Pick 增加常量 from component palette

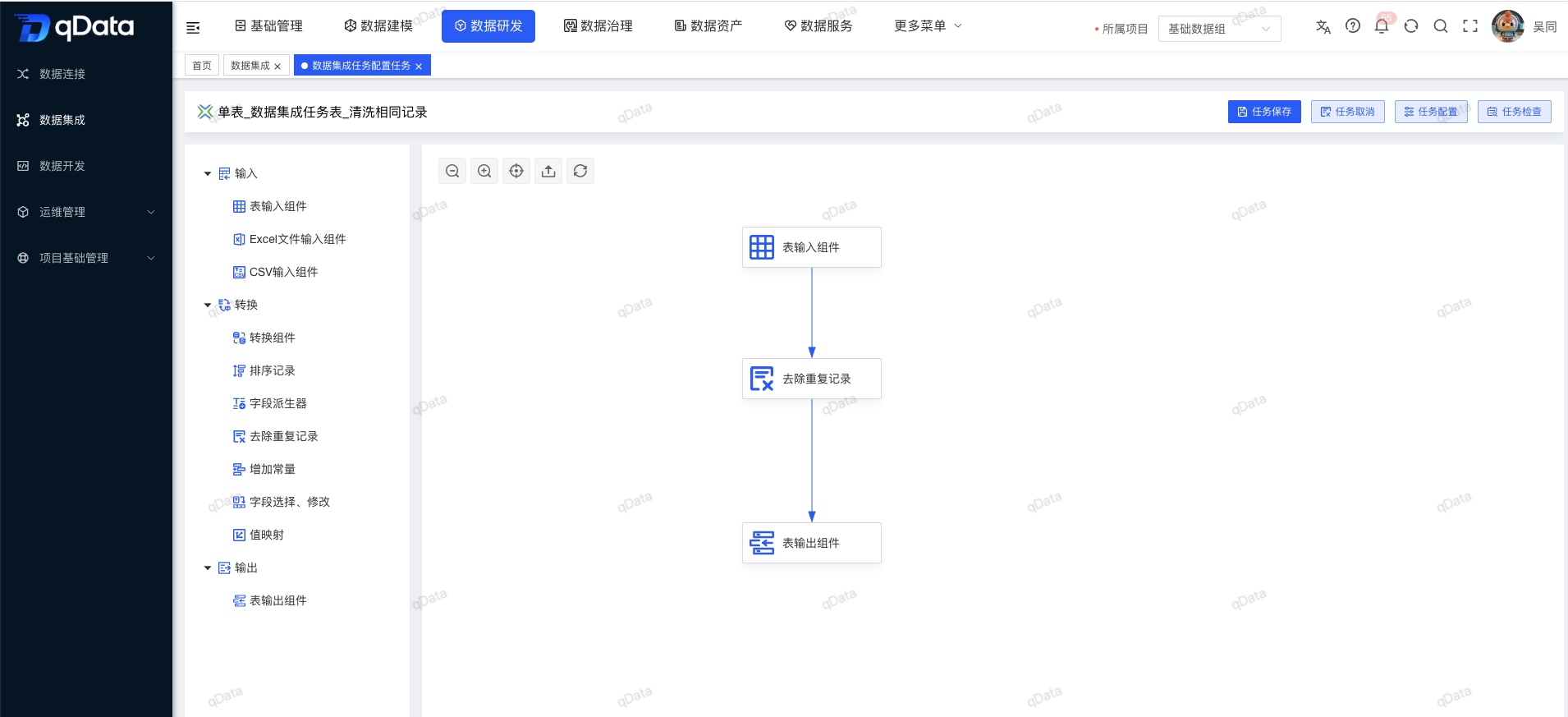click(264, 469)
